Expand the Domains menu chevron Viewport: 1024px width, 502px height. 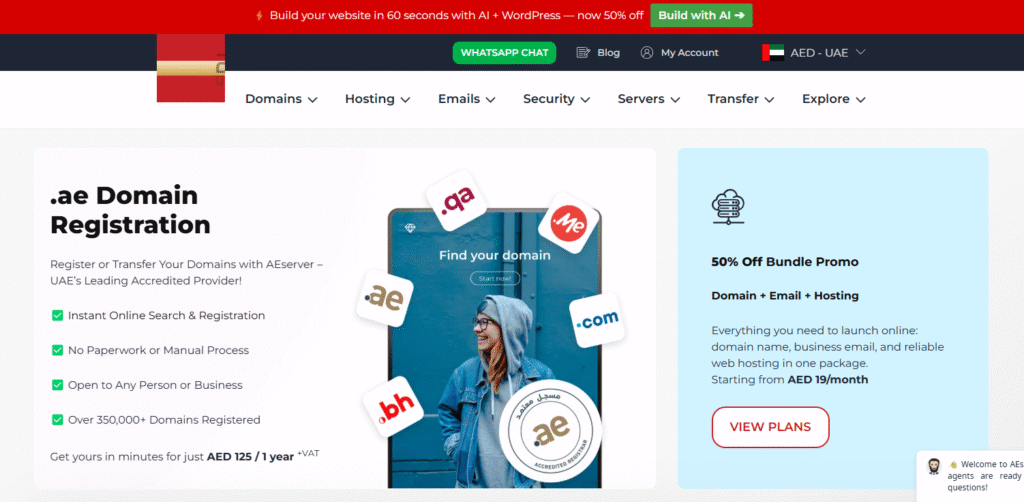click(x=313, y=100)
